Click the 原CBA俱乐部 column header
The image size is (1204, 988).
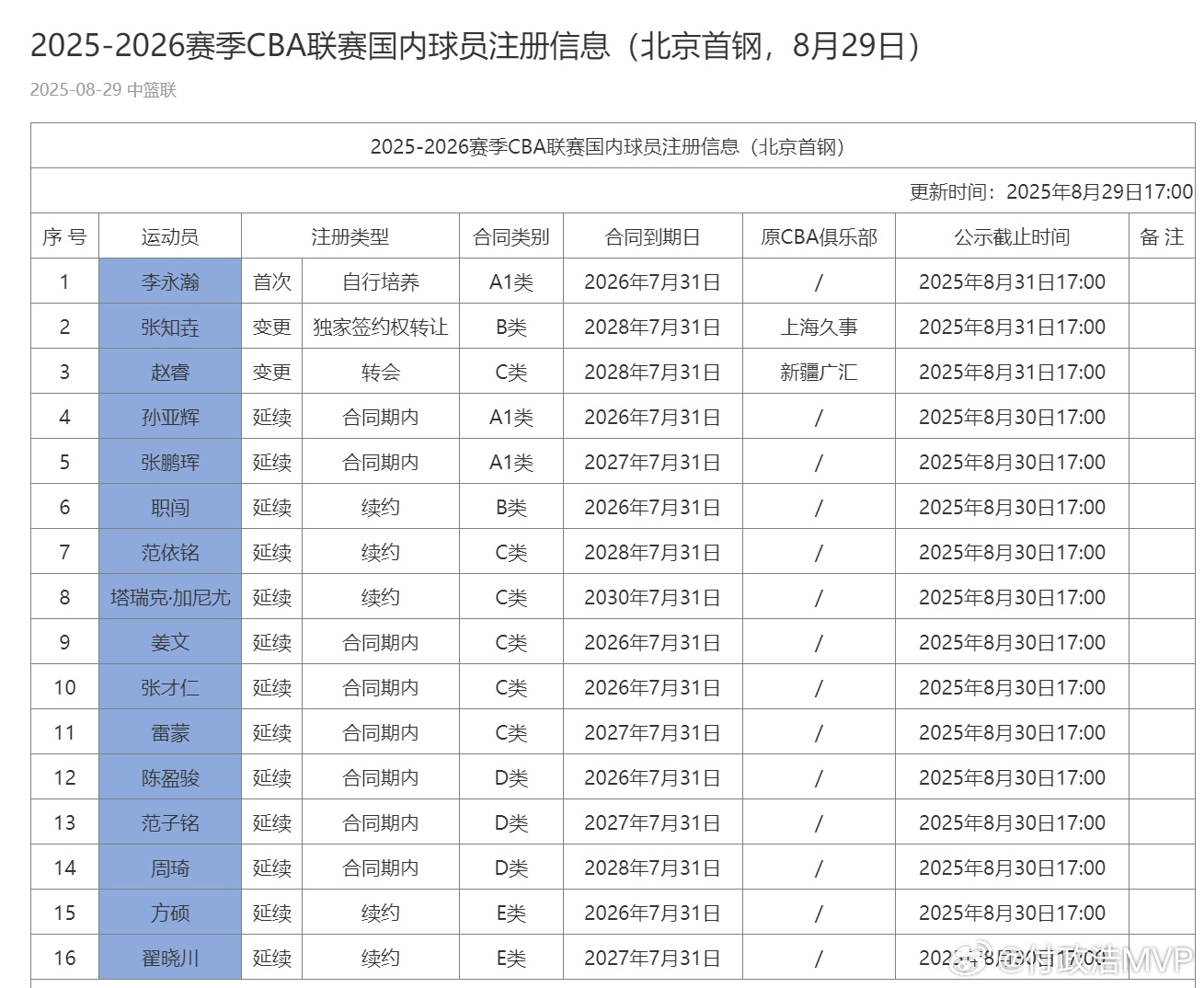[819, 236]
